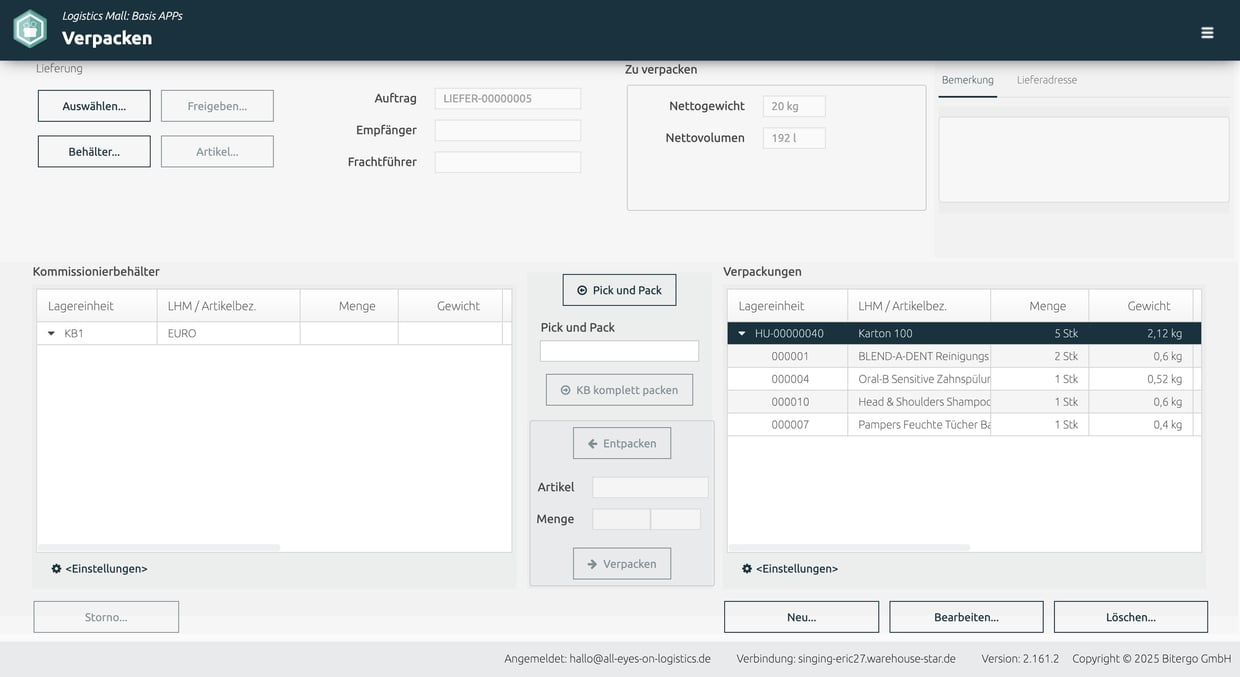This screenshot has width=1240, height=677.
Task: Select the HU-00000040 Karton 100 row
Action: pos(964,333)
